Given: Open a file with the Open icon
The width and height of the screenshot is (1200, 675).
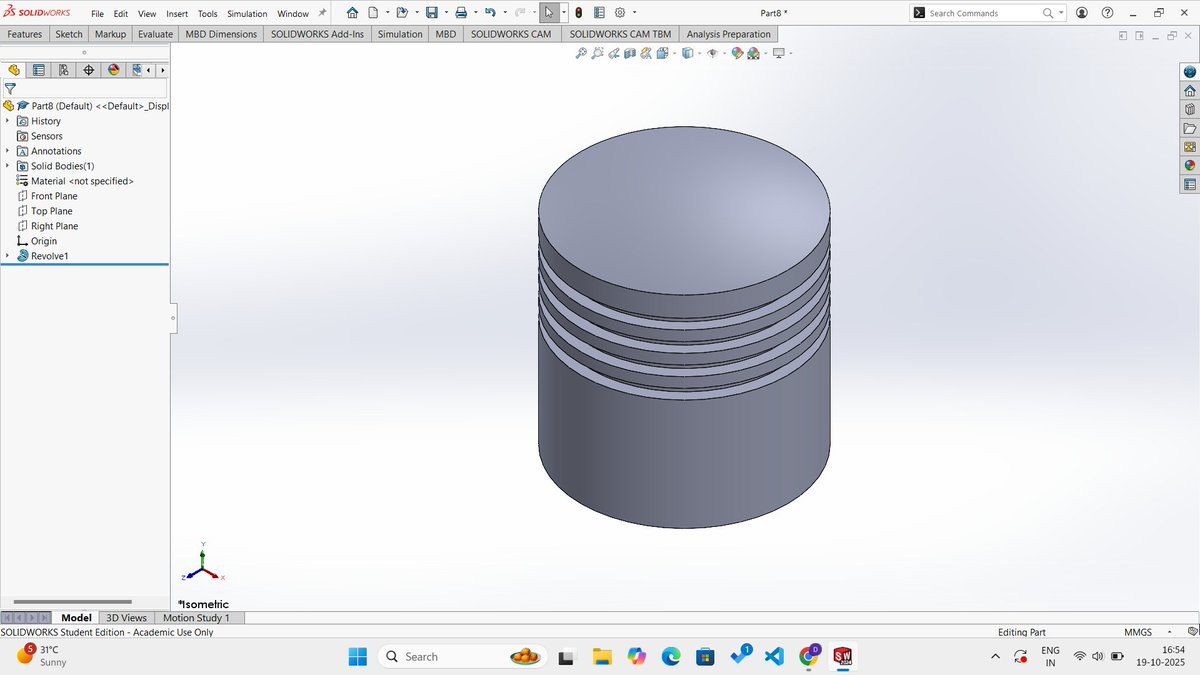Looking at the screenshot, I should [402, 13].
